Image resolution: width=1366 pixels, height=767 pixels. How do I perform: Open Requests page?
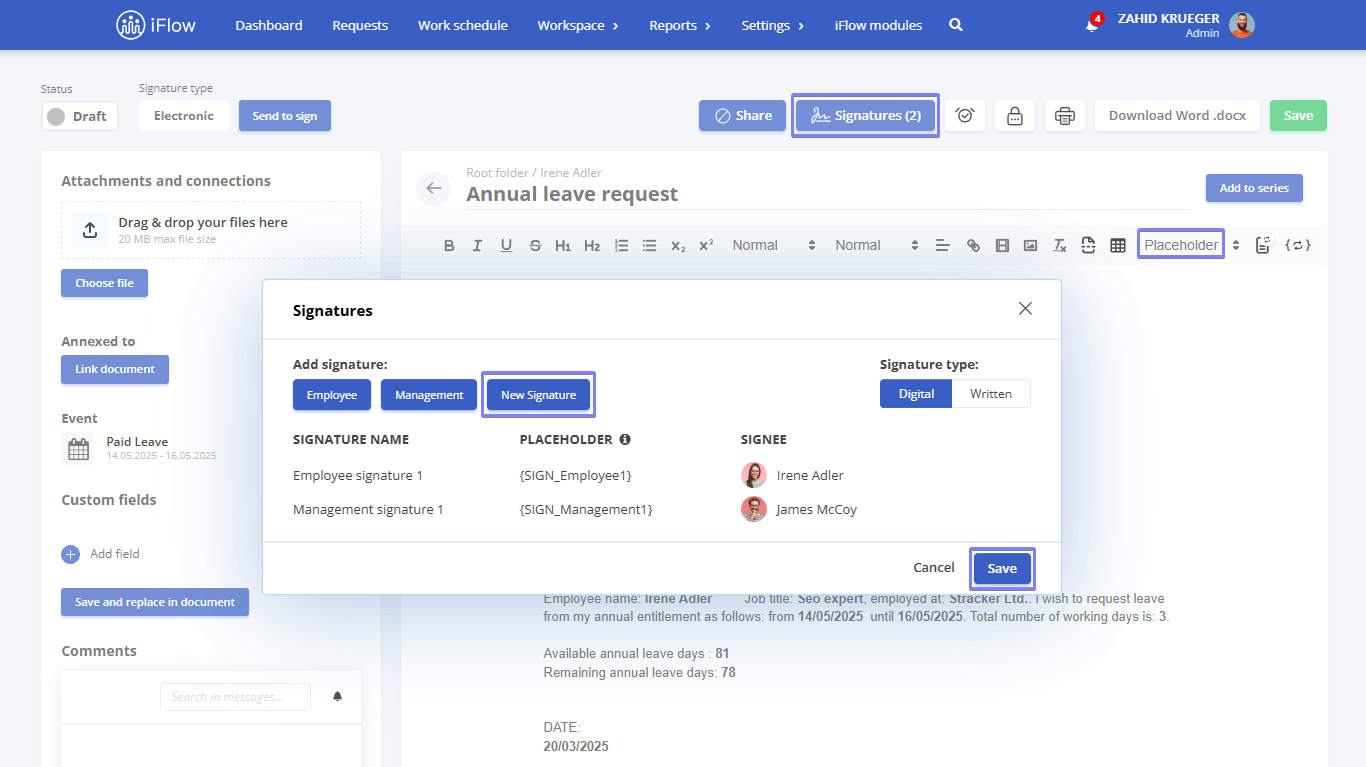tap(360, 25)
